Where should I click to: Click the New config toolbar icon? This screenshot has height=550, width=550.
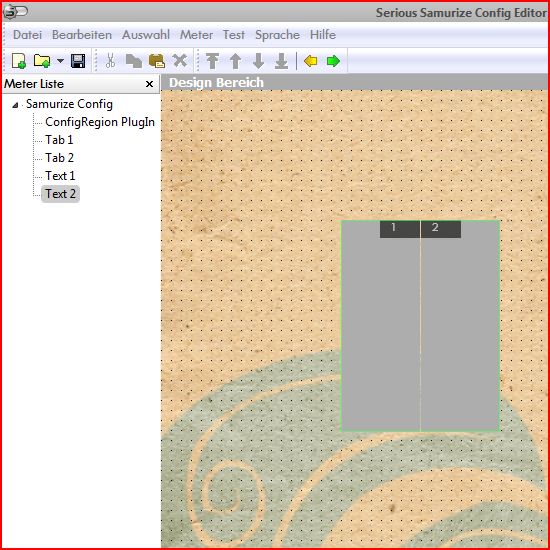19,61
